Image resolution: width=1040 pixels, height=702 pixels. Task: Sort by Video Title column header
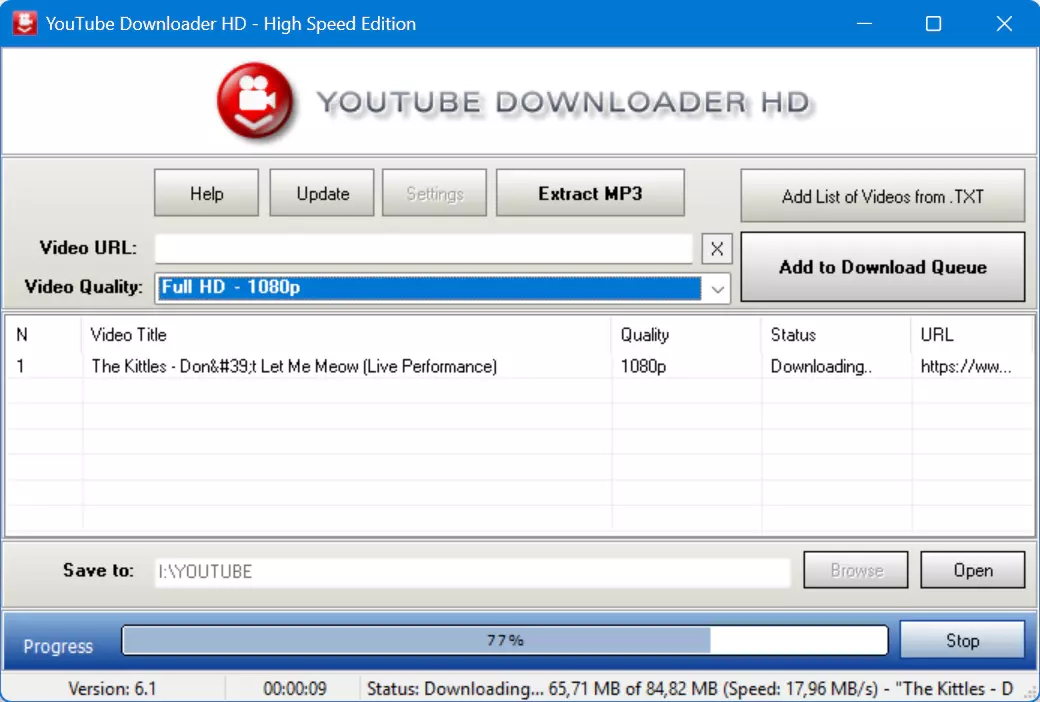(129, 334)
